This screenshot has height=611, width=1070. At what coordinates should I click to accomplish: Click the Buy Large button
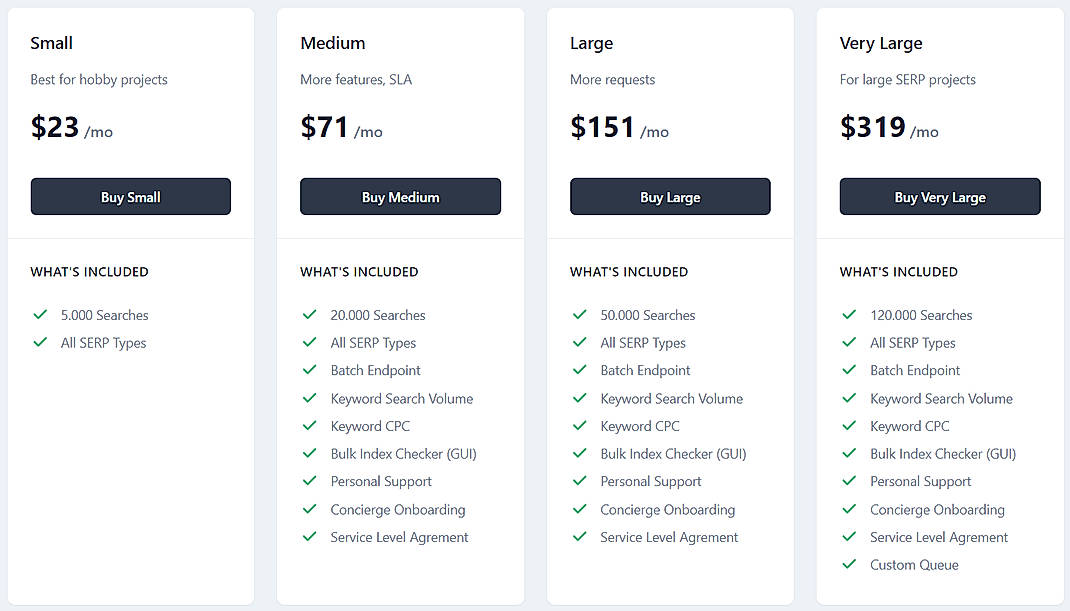coord(670,196)
